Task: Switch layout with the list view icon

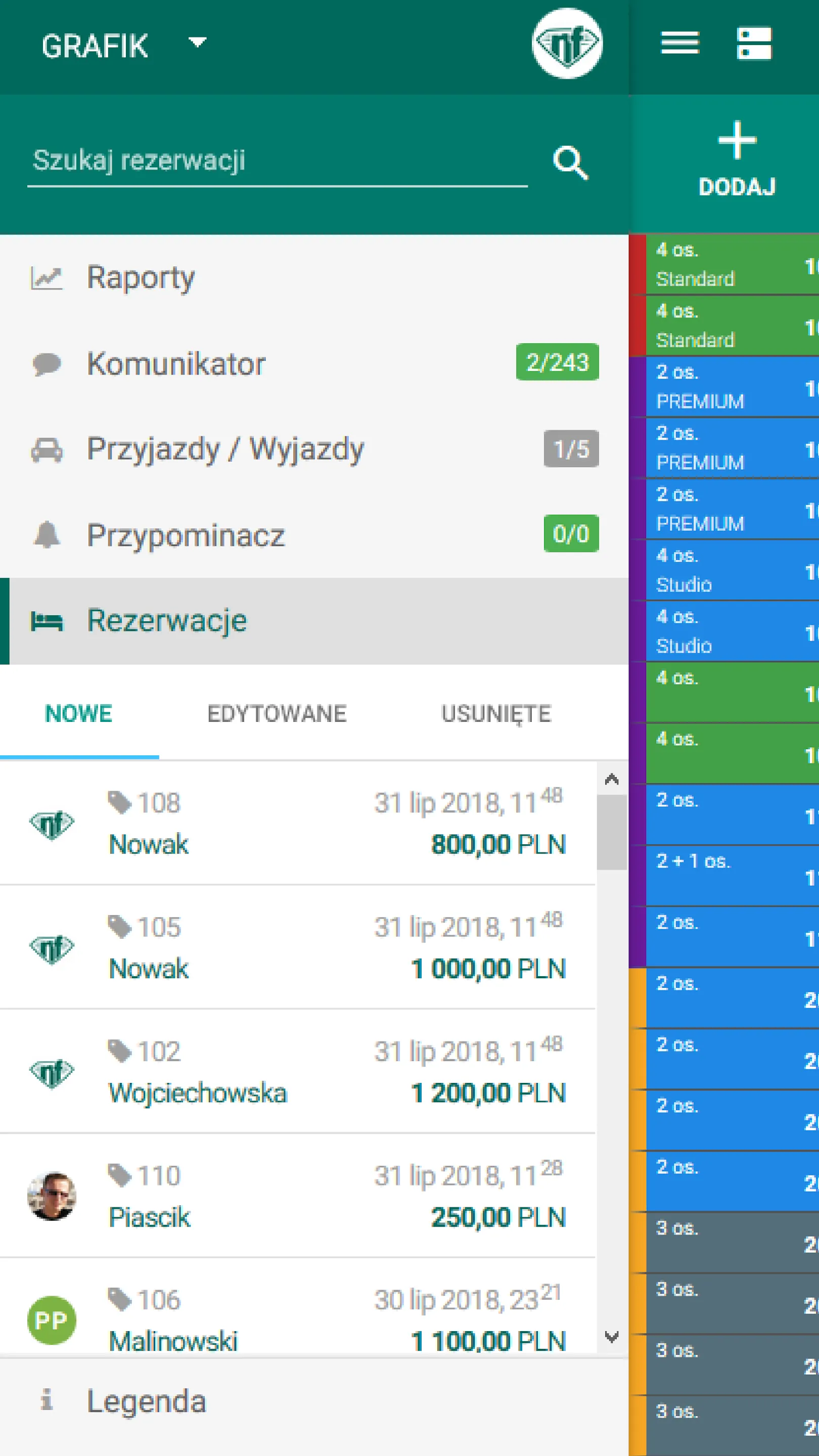Action: tap(754, 43)
